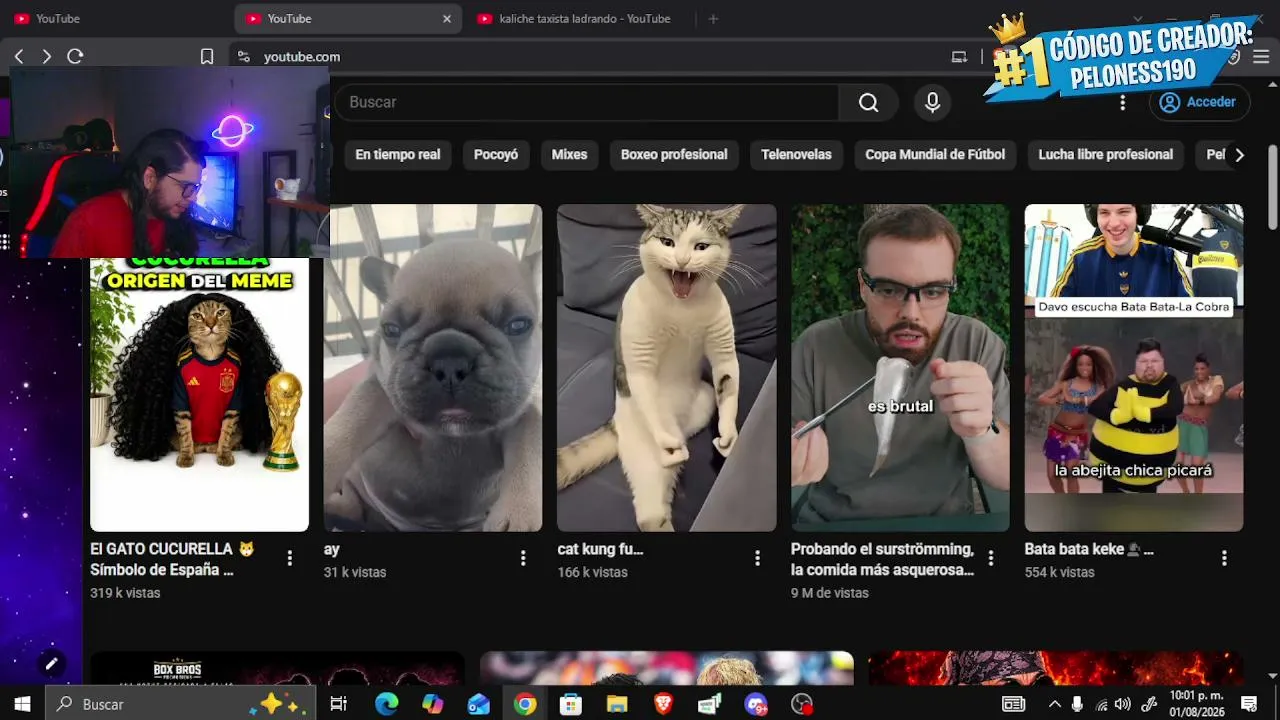The image size is (1280, 720).
Task: Open the browser hamburger menu
Action: click(1261, 57)
